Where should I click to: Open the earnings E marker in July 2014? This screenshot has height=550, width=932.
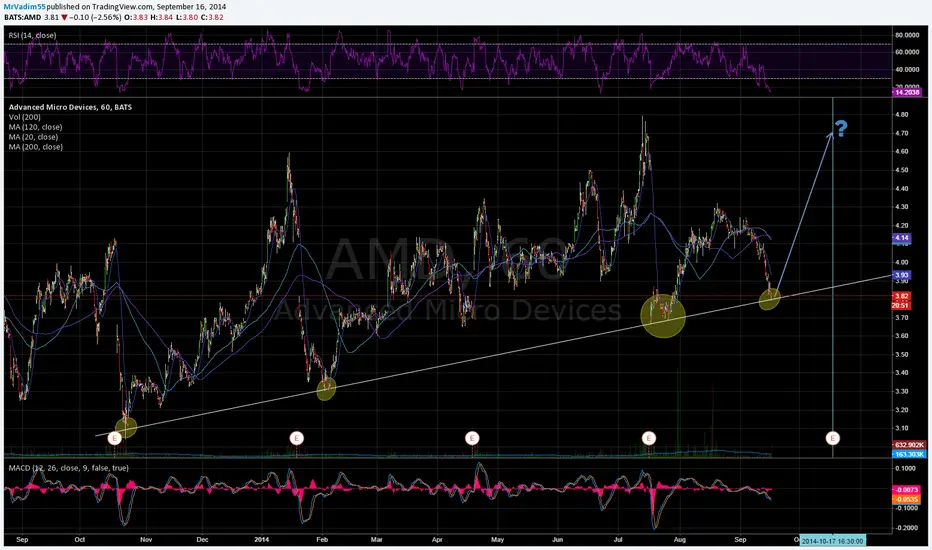coord(648,438)
